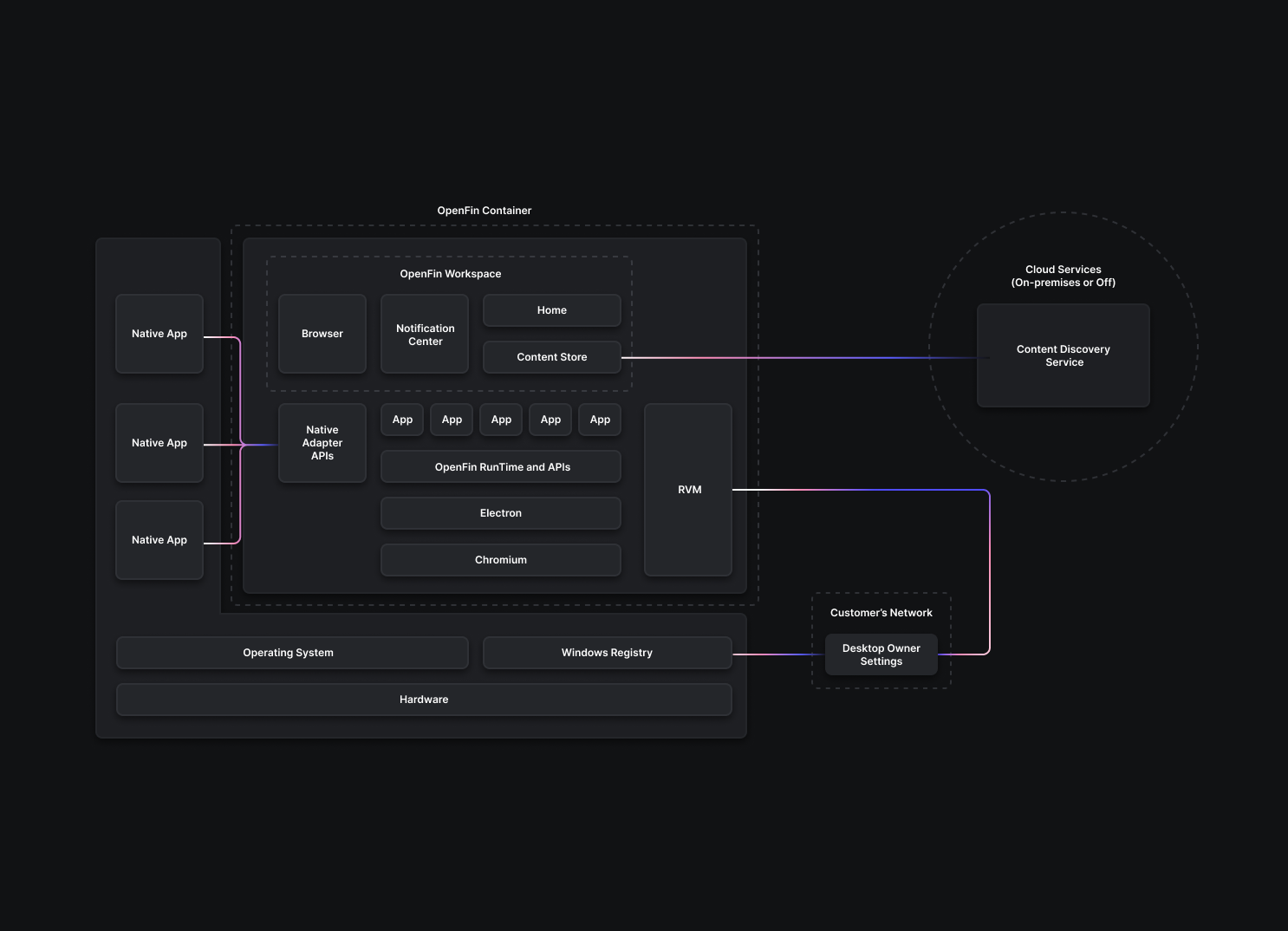Click the OpenFin Workspace heading
The image size is (1288, 931).
pos(451,274)
